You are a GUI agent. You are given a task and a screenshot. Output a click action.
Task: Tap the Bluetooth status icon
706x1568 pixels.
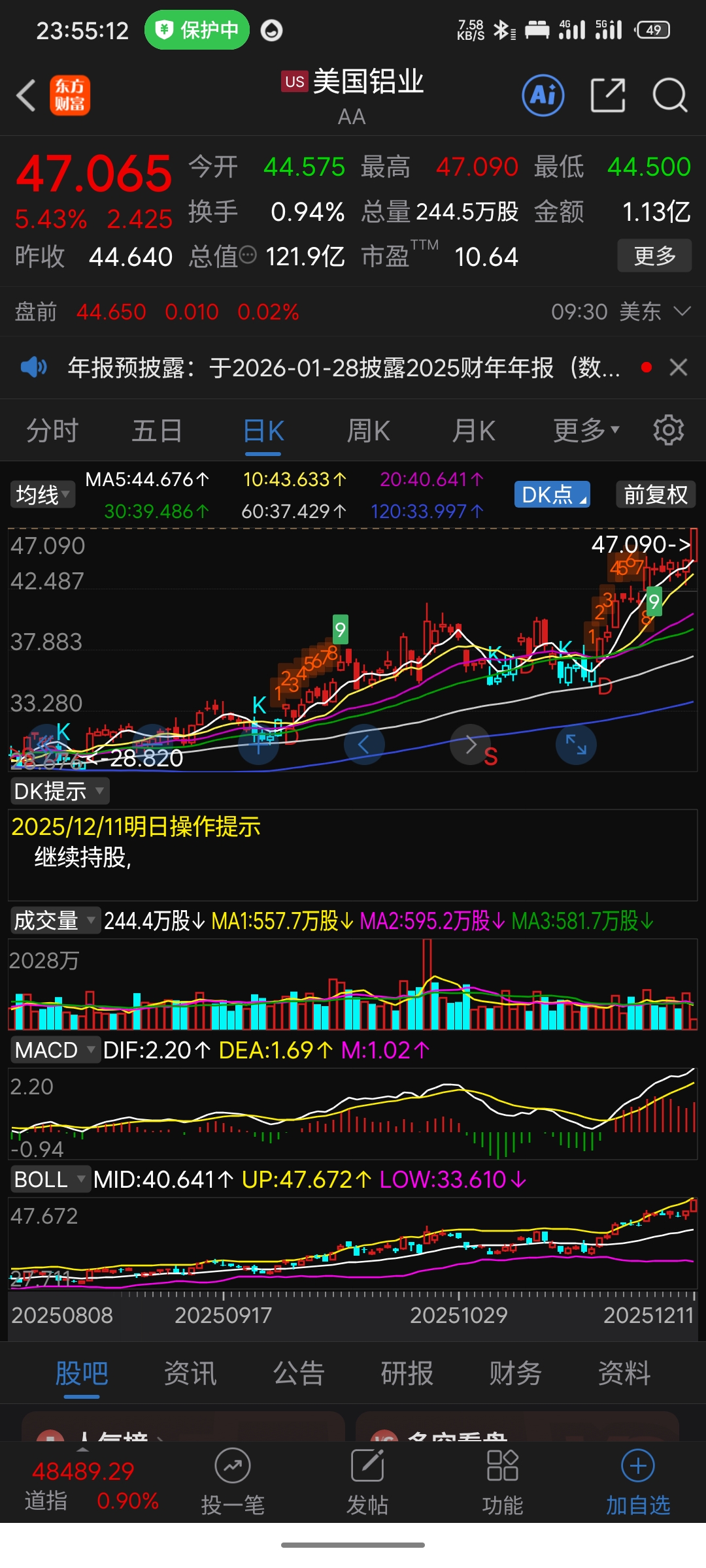pos(503,30)
